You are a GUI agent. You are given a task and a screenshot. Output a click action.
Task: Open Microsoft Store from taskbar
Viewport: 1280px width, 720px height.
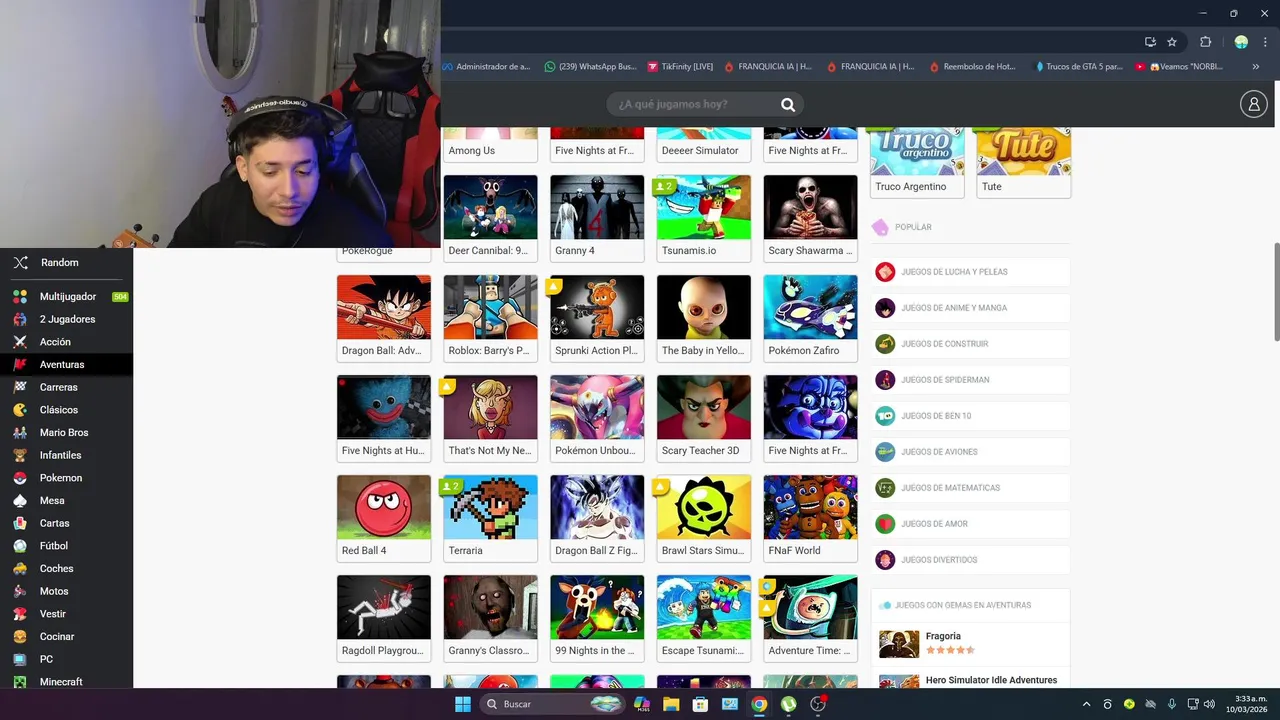[x=700, y=704]
